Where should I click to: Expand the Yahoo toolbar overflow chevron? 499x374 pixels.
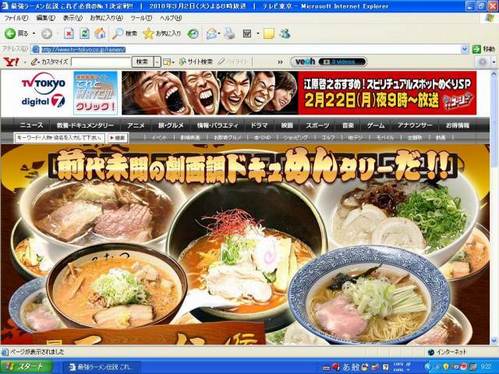point(280,62)
